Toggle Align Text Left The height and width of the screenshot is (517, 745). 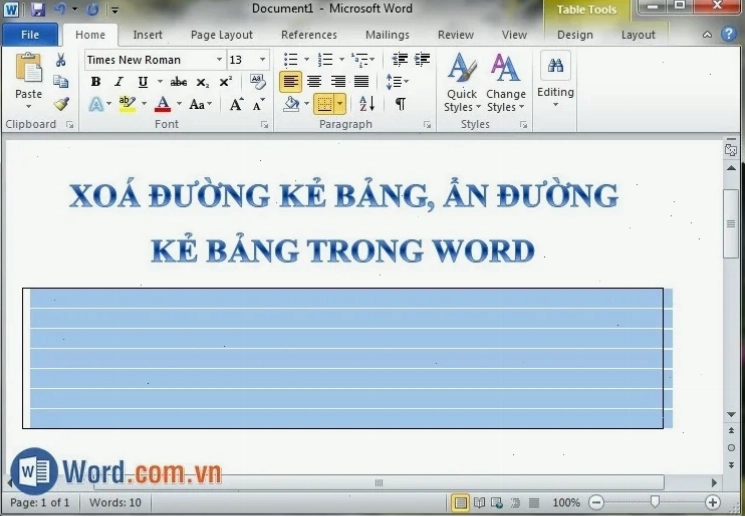[x=290, y=82]
